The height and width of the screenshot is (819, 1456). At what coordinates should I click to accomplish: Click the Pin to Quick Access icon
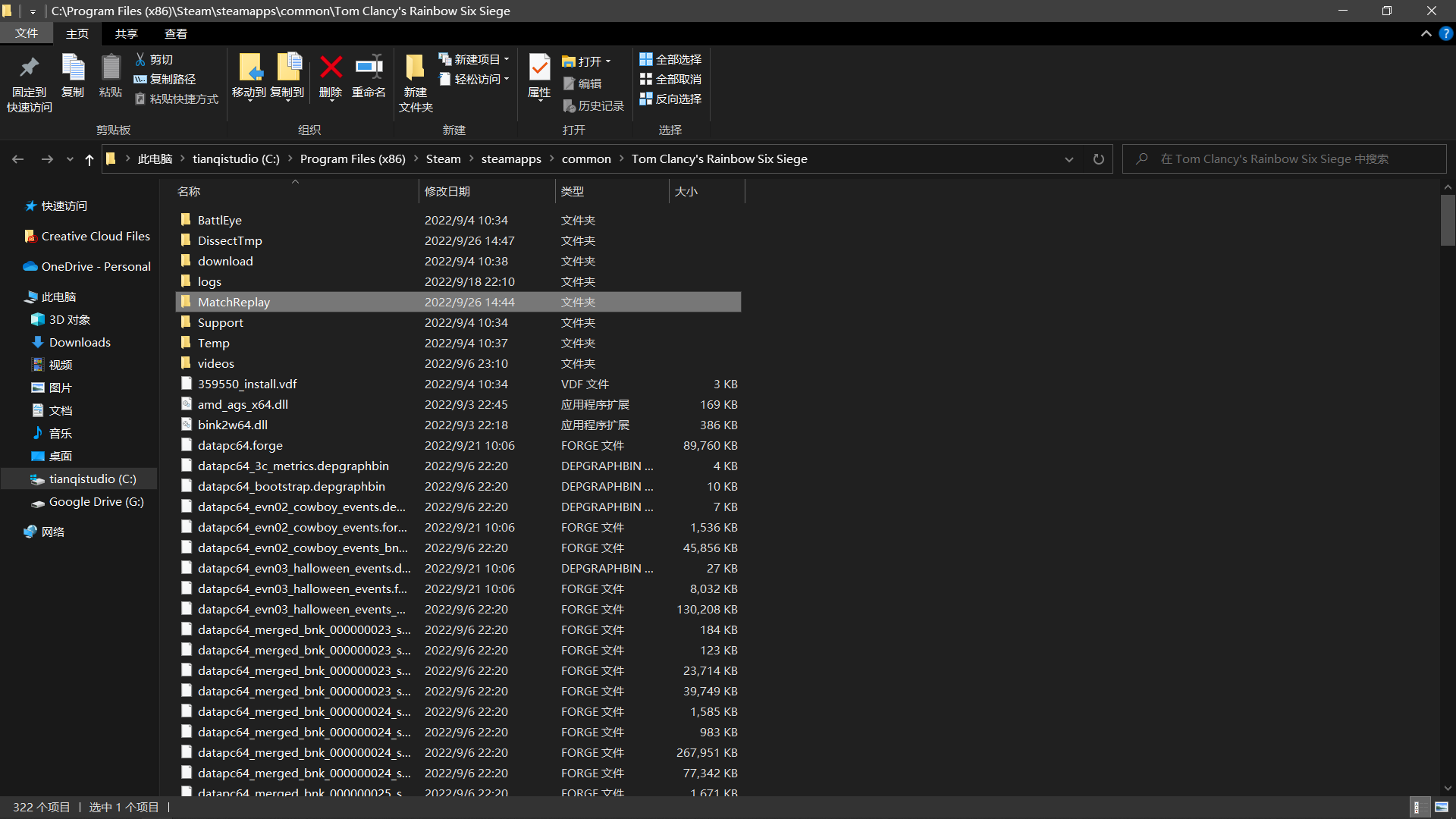tap(30, 68)
